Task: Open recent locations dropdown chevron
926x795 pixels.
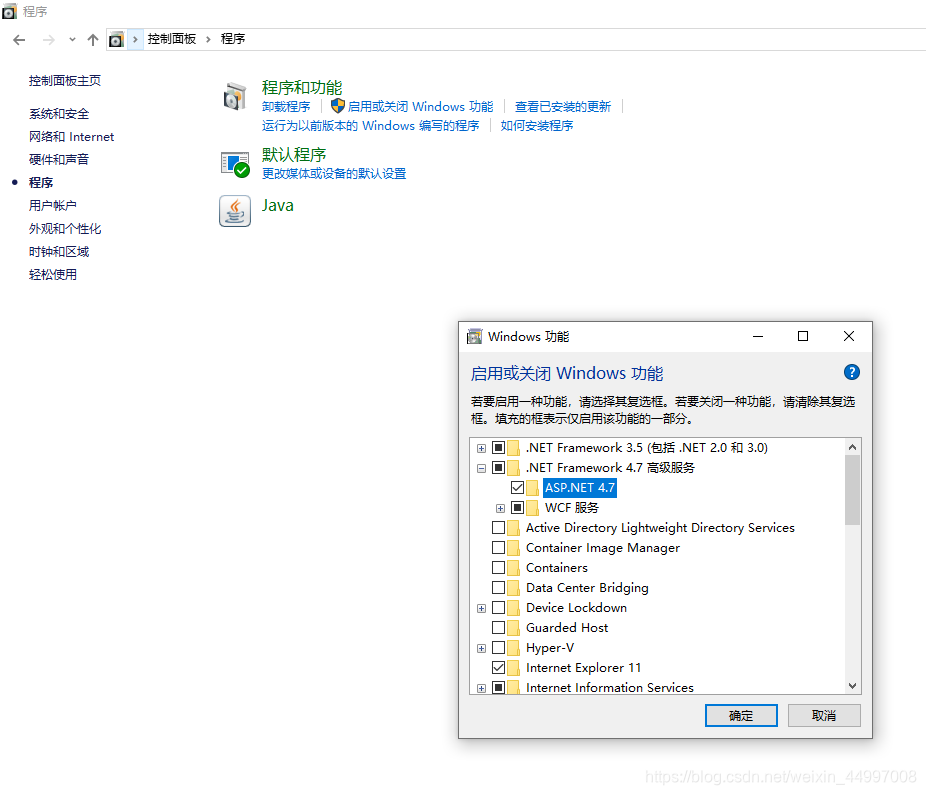Action: (72, 40)
